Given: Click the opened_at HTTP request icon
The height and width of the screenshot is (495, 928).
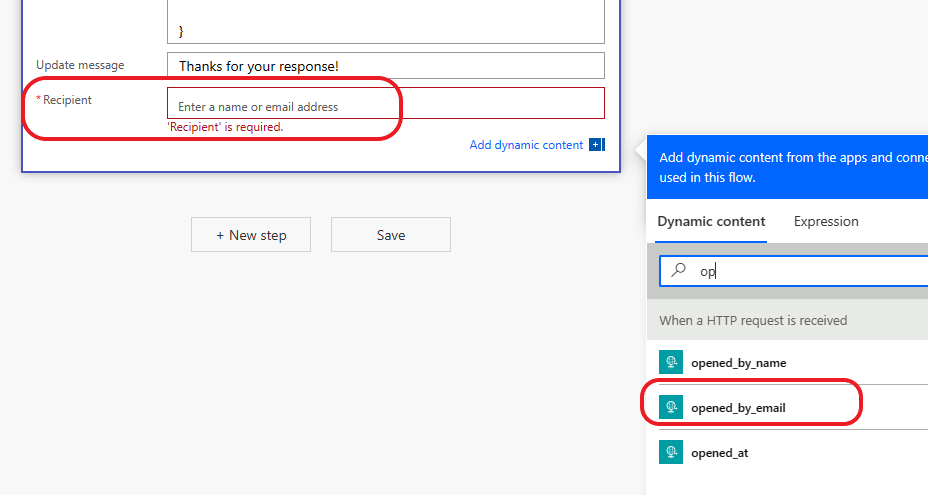Looking at the screenshot, I should (671, 452).
